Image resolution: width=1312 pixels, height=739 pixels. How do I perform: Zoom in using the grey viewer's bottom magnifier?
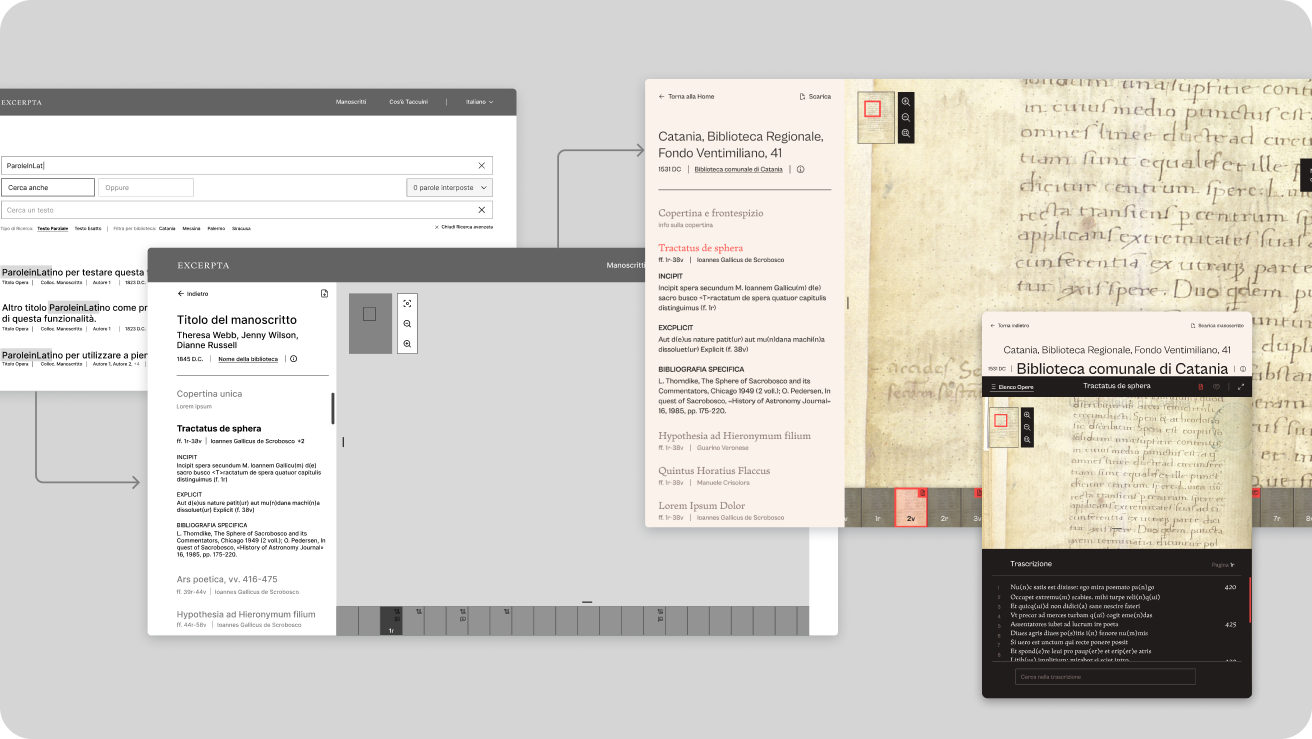[407, 344]
